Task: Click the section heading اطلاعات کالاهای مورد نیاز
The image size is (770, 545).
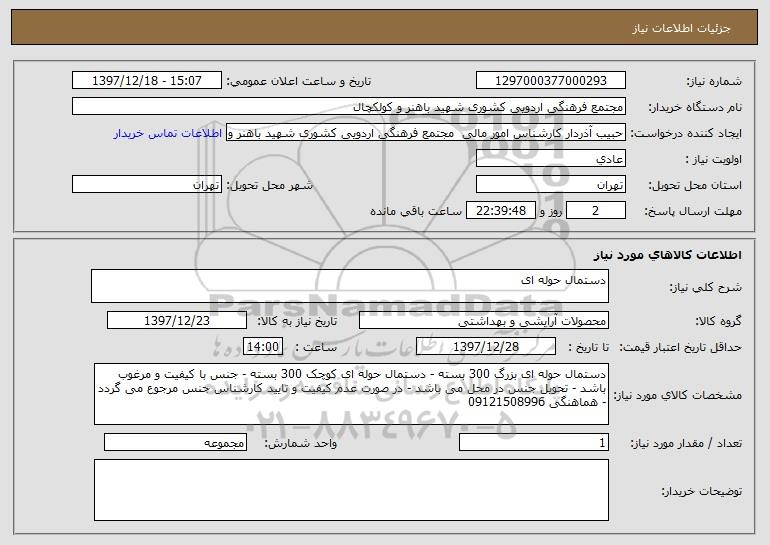Action: coord(667,255)
